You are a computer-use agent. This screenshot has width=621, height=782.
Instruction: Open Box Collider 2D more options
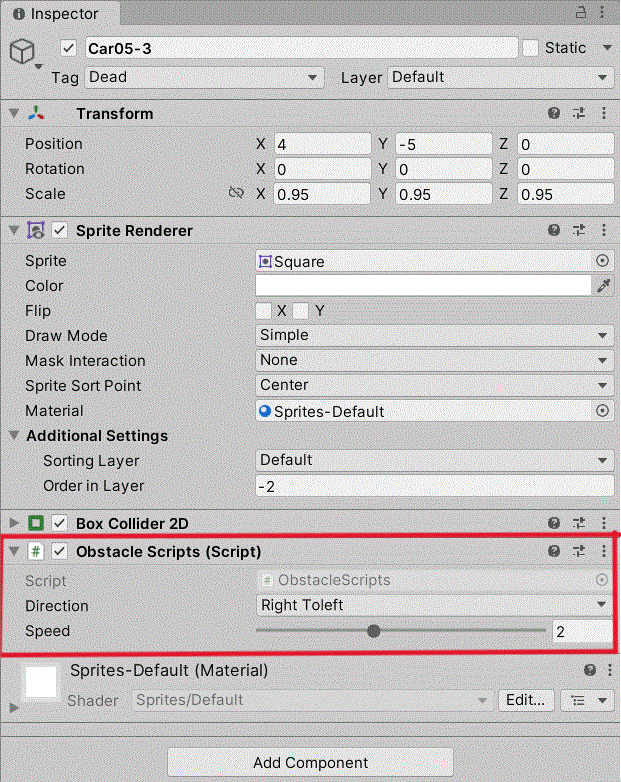pyautogui.click(x=604, y=523)
